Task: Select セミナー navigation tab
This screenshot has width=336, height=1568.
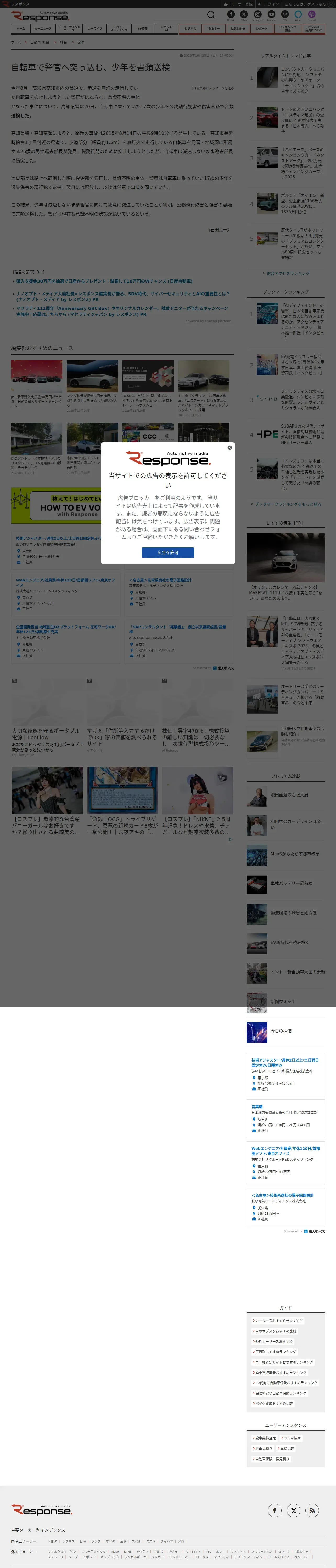Action: 214,28
